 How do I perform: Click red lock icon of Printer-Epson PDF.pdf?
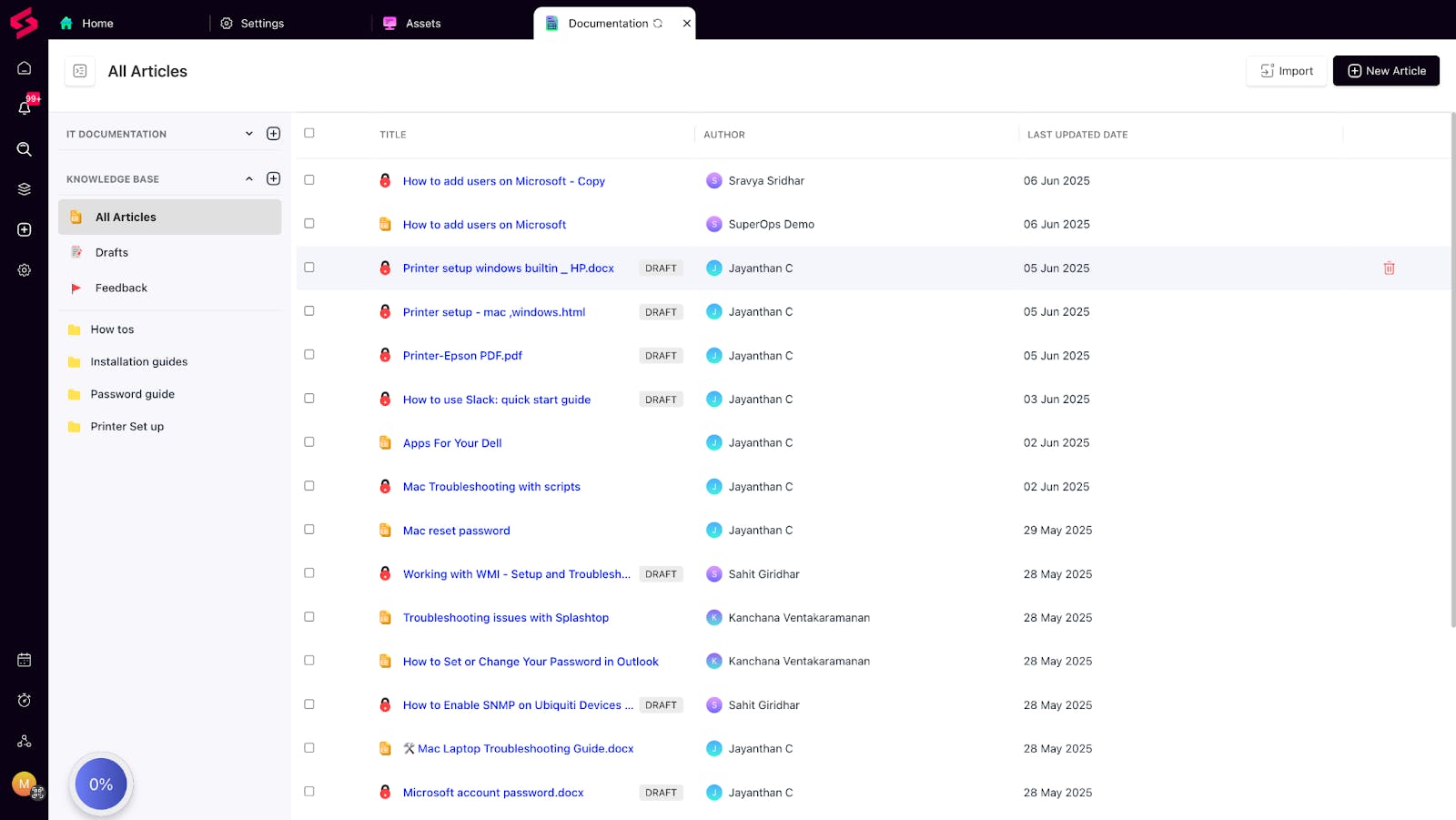[x=385, y=355]
